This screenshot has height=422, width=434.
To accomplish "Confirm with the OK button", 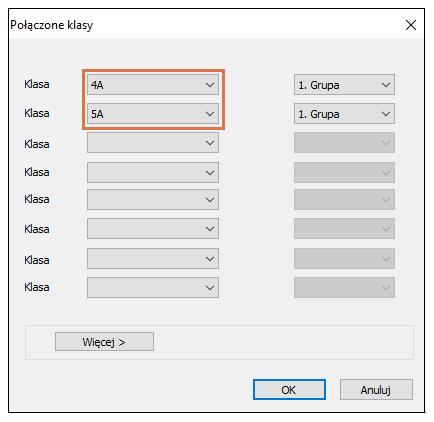I will (x=289, y=389).
